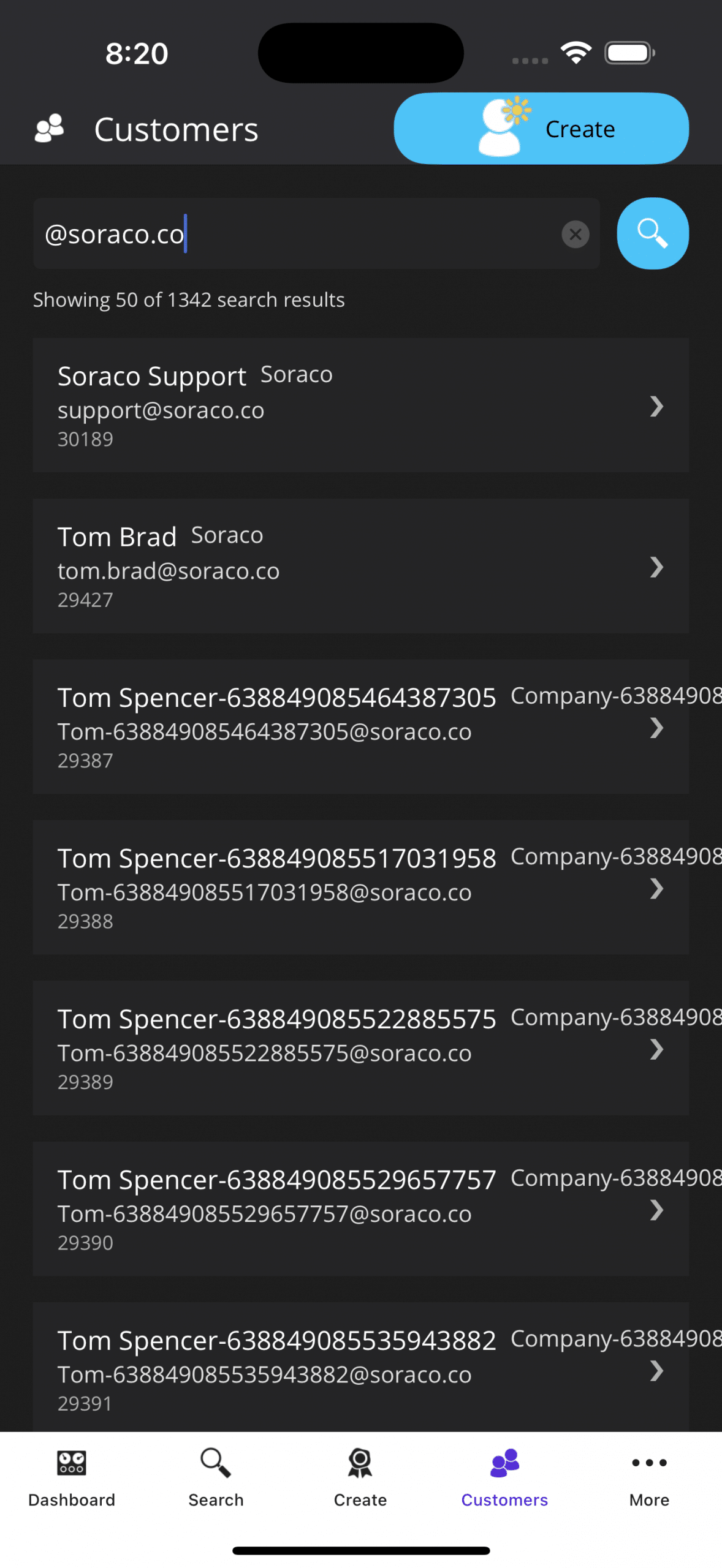Tap the magnifier search button
The width and height of the screenshot is (722, 1568).
[x=652, y=233]
